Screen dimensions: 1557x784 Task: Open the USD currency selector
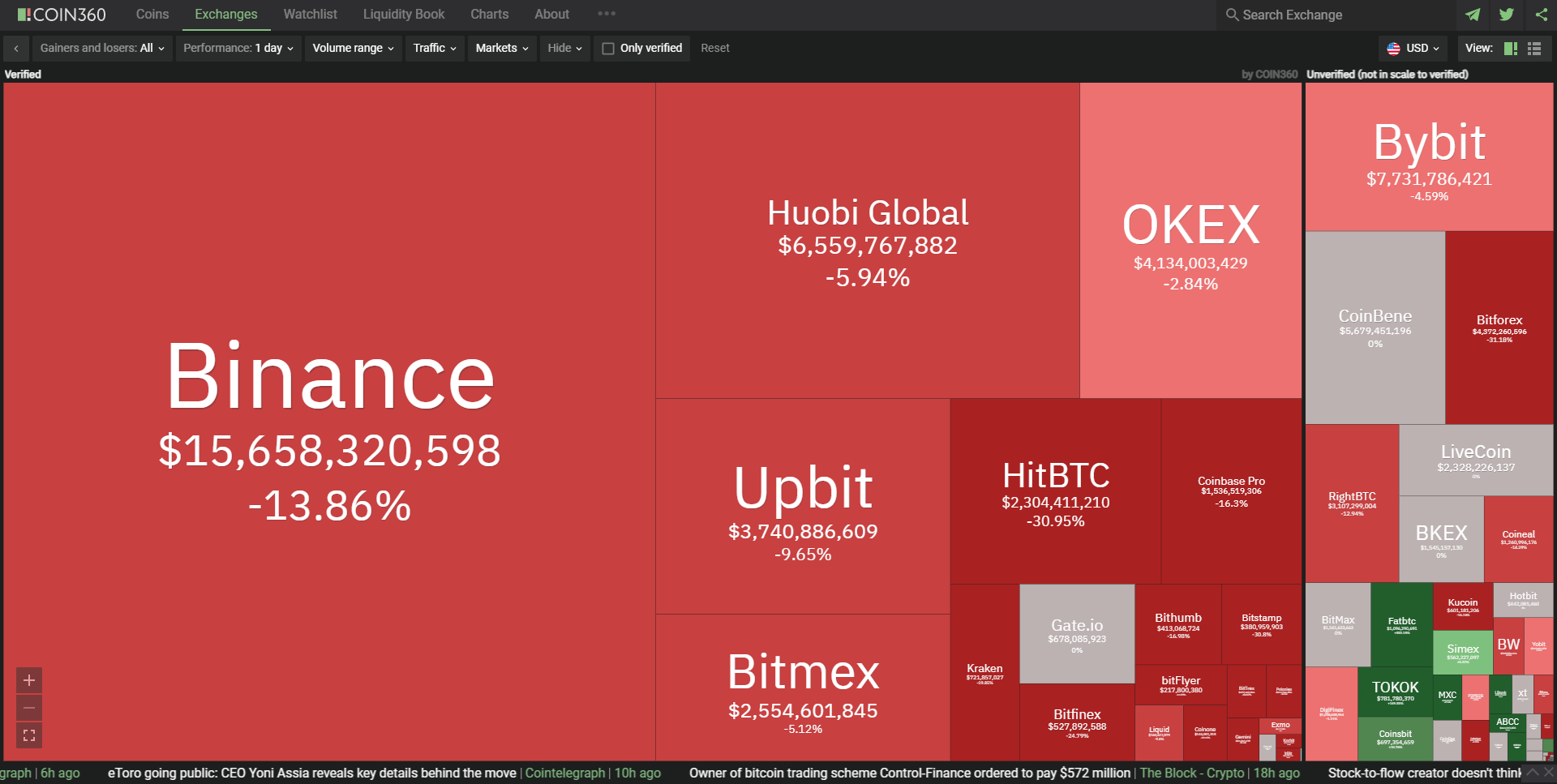pos(1413,49)
